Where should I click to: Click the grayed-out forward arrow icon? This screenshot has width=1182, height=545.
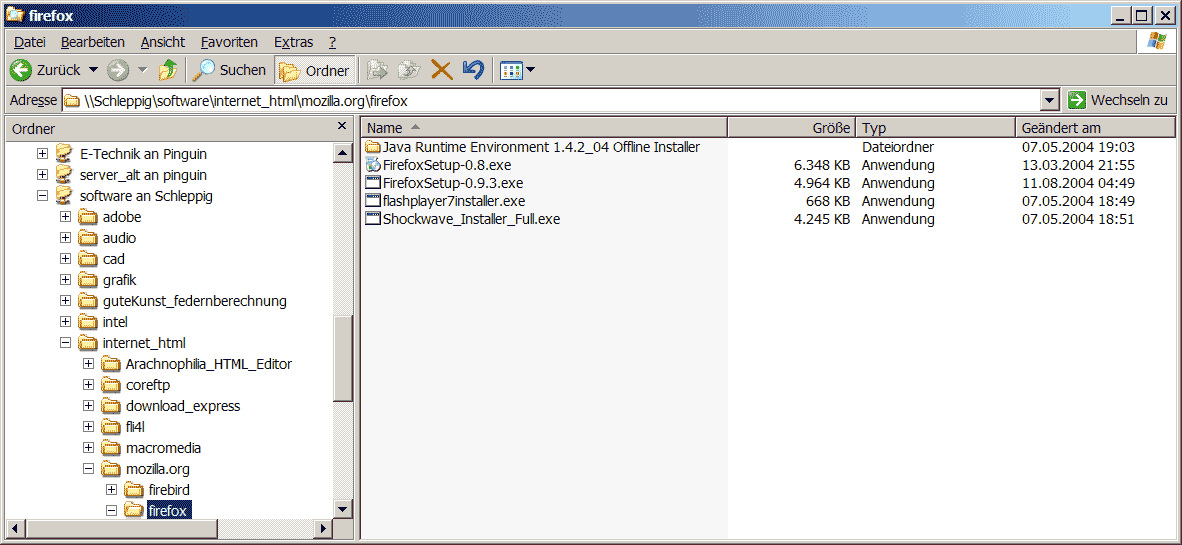[x=118, y=70]
